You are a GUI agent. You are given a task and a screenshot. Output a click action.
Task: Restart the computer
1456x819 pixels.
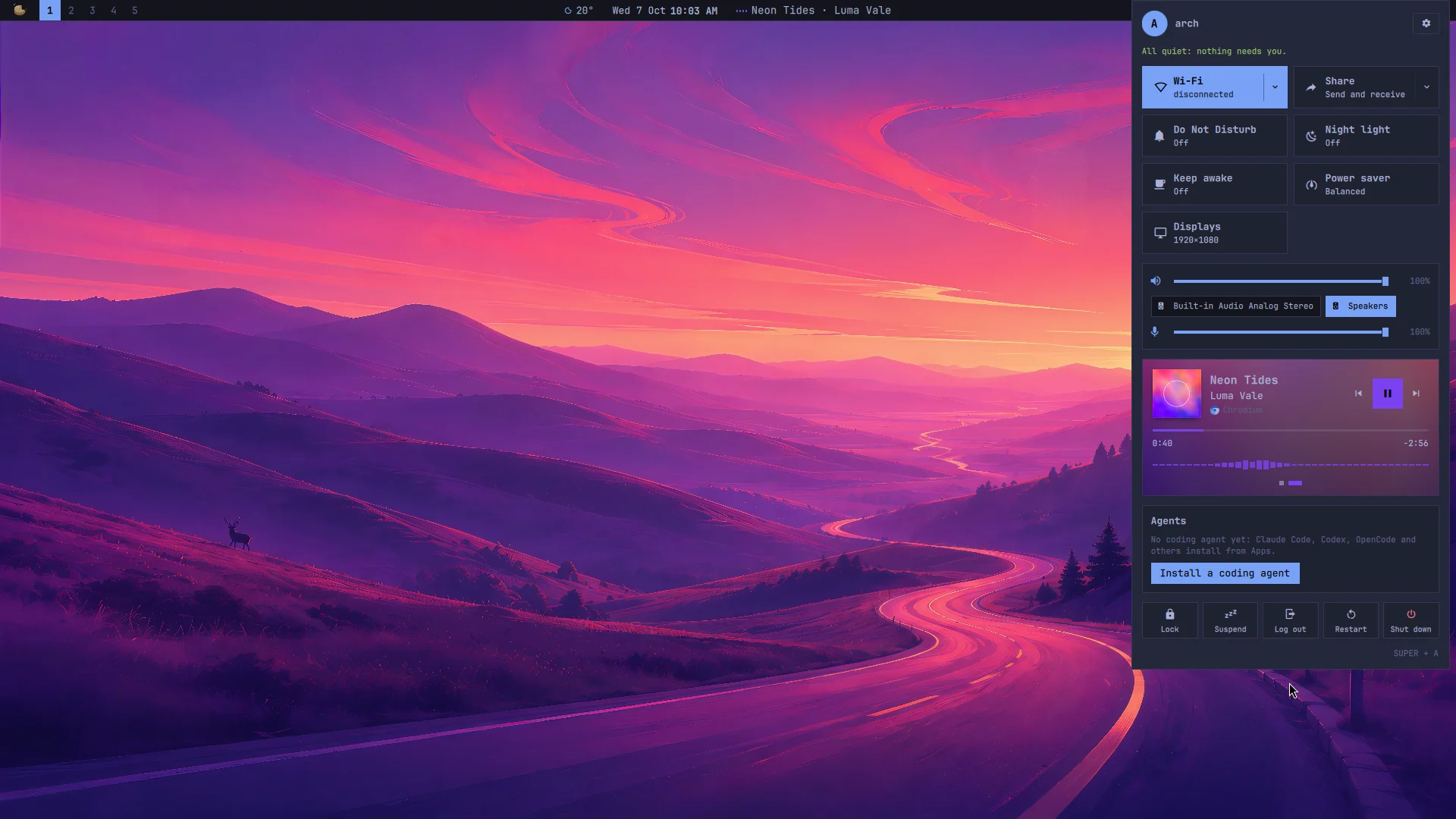[1351, 620]
